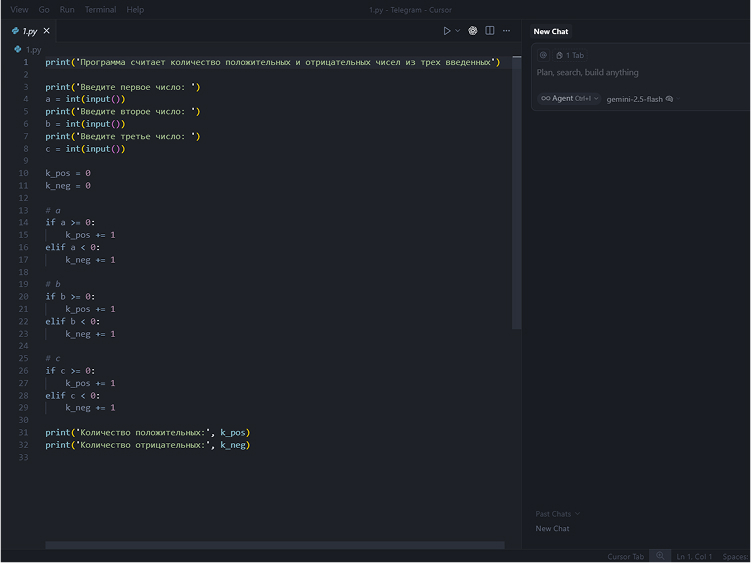Click Cursor Tab in the status bar
This screenshot has width=751, height=563.
pyautogui.click(x=625, y=556)
